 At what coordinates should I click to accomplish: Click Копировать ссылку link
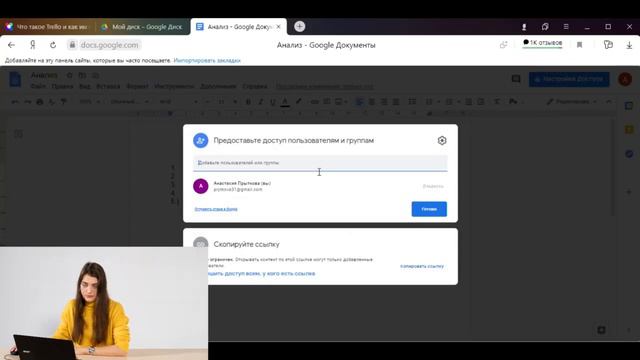point(422,266)
